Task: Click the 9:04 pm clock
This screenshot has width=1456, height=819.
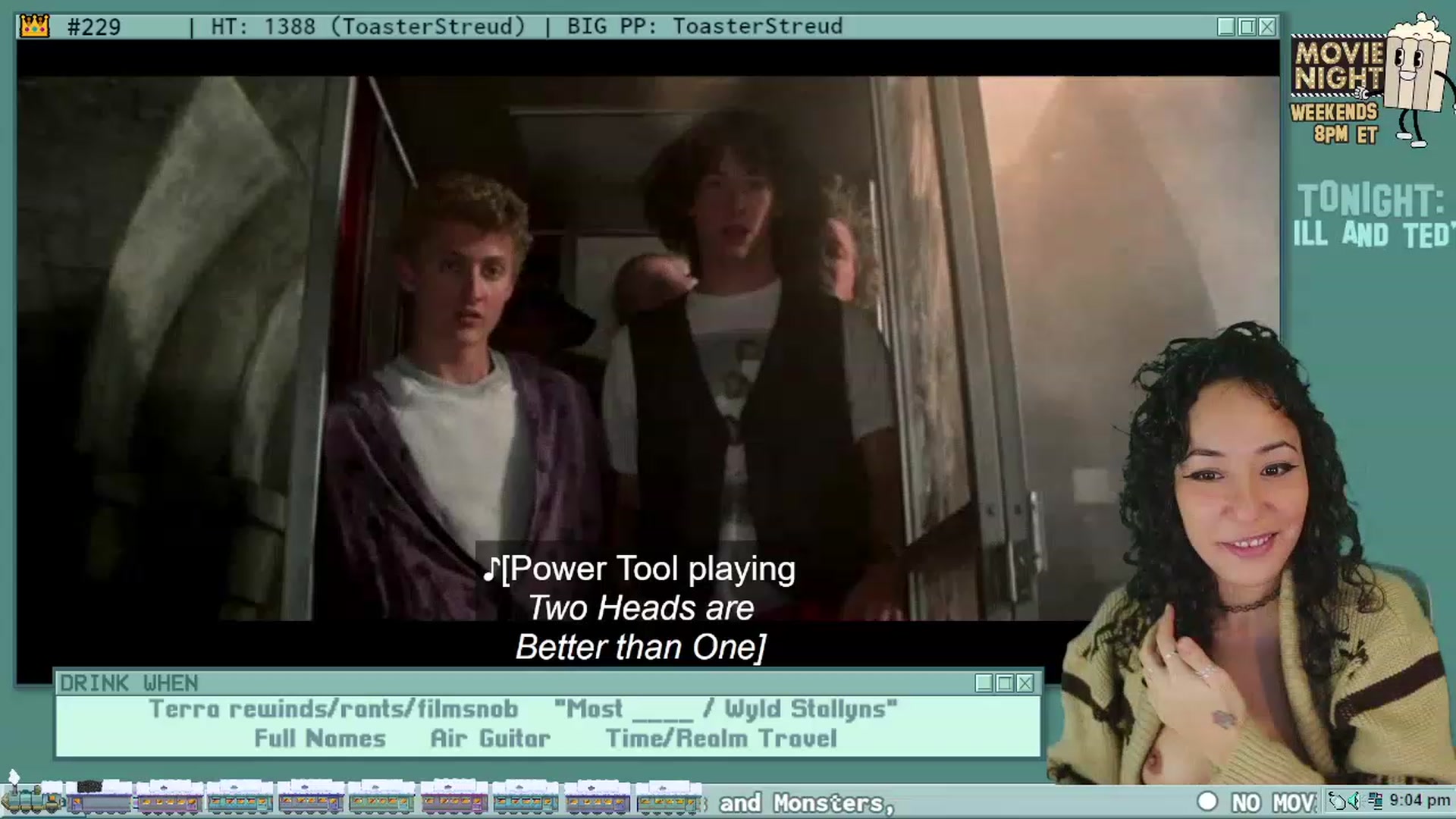Action: pyautogui.click(x=1420, y=800)
